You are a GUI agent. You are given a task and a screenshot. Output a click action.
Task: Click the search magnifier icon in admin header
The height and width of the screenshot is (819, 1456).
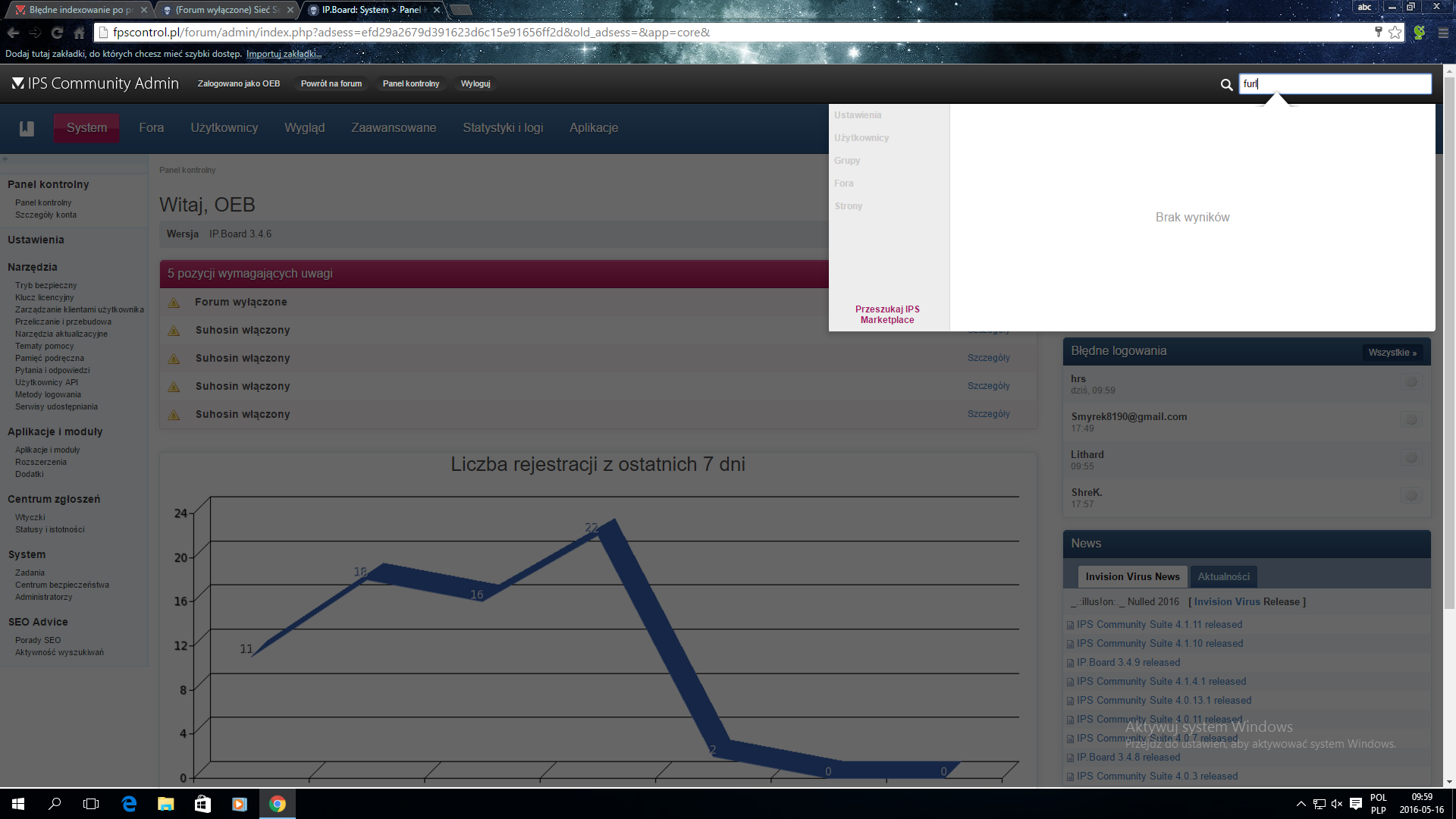pyautogui.click(x=1226, y=84)
